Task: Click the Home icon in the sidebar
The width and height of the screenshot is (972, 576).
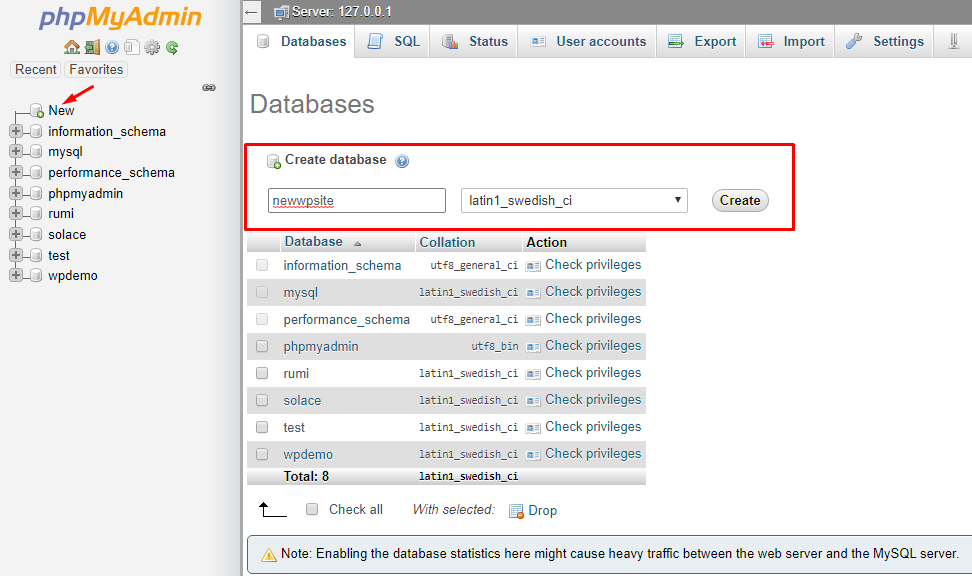Action: 71,47
